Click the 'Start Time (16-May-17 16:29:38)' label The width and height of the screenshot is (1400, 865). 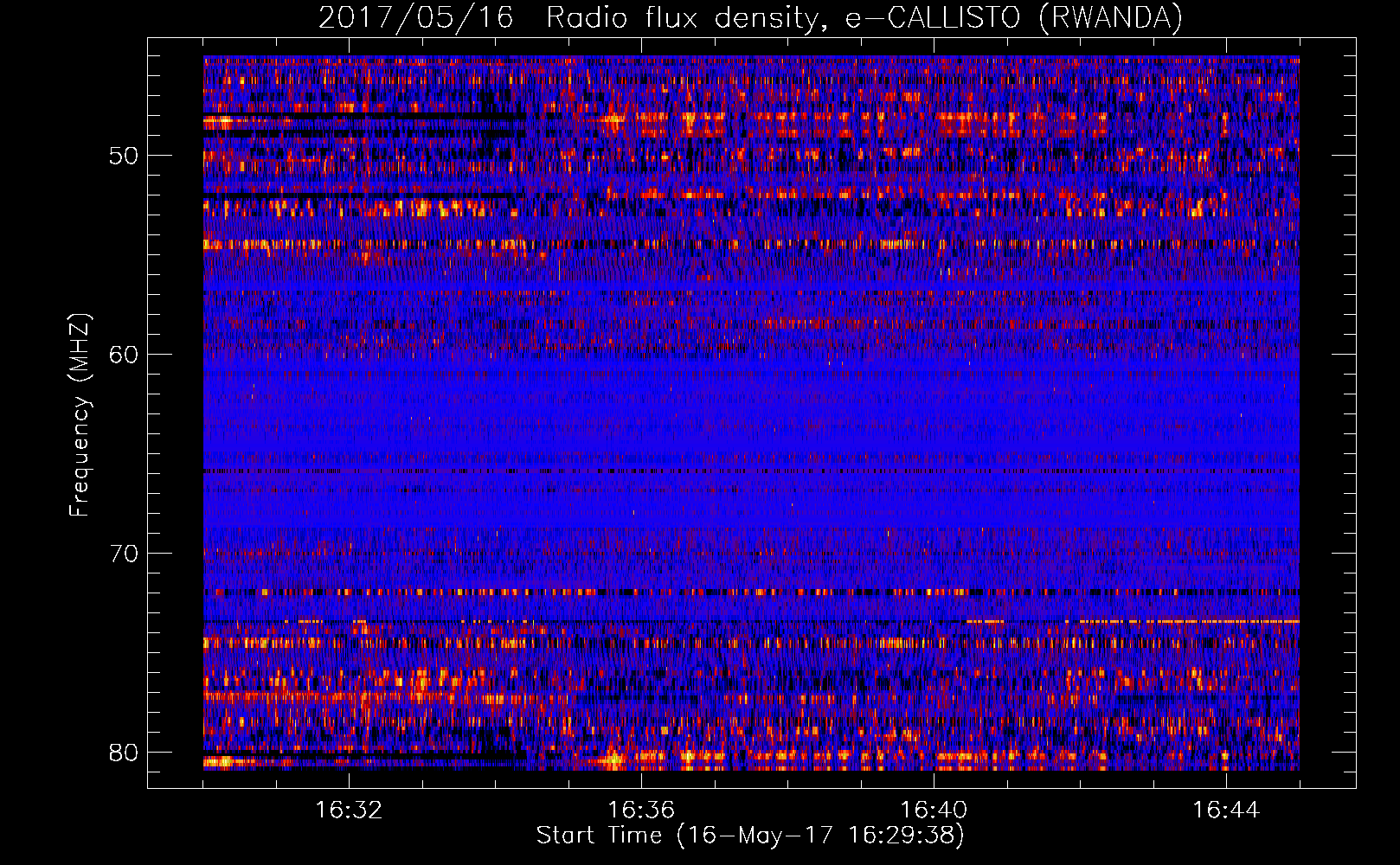[x=750, y=836]
